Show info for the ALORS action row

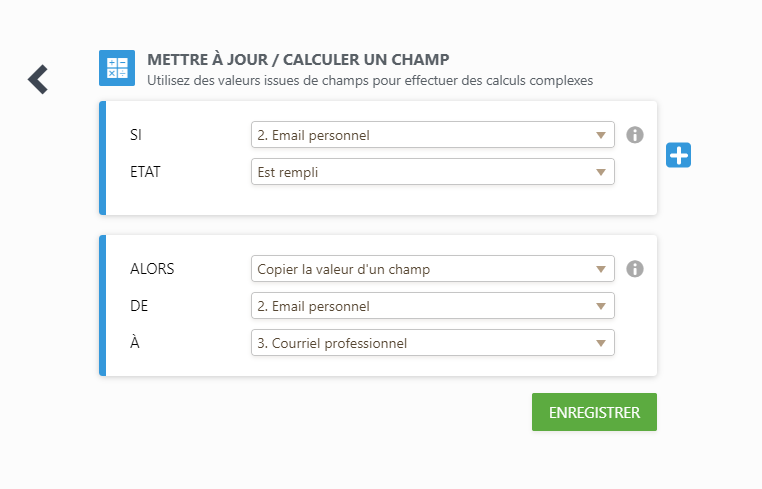pos(635,269)
